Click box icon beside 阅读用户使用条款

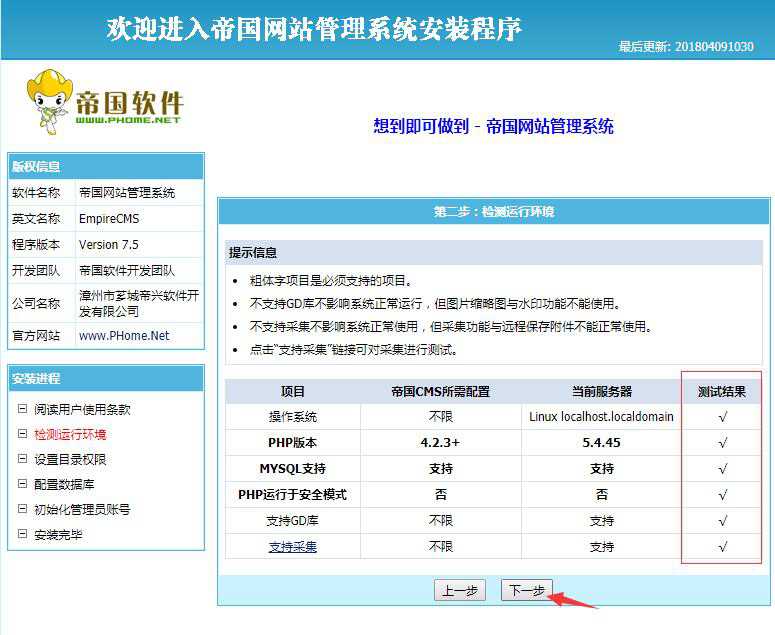[22, 409]
